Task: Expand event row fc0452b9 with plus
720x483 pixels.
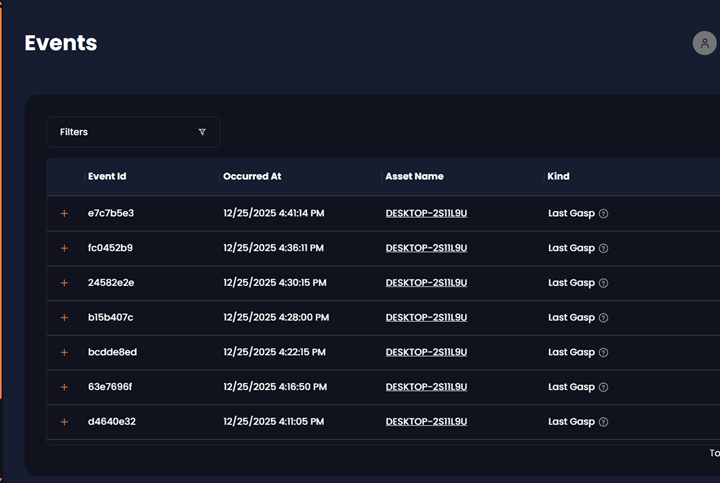Action: pos(65,248)
